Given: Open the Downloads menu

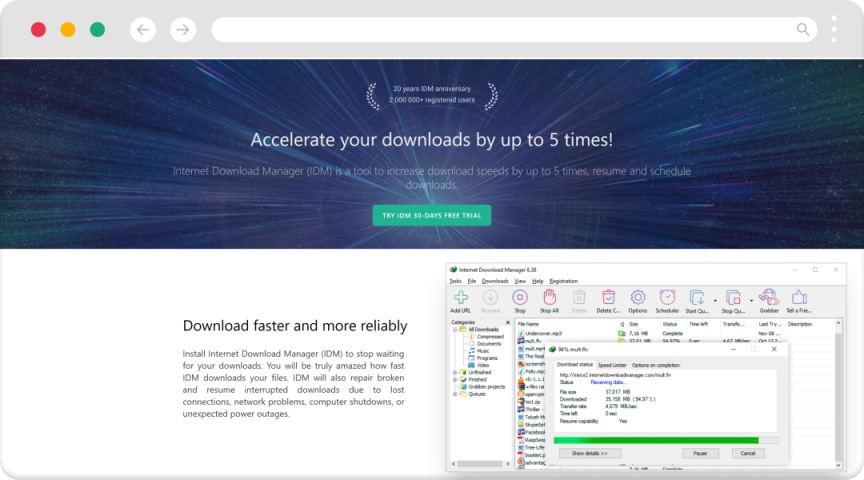Looking at the screenshot, I should [495, 281].
